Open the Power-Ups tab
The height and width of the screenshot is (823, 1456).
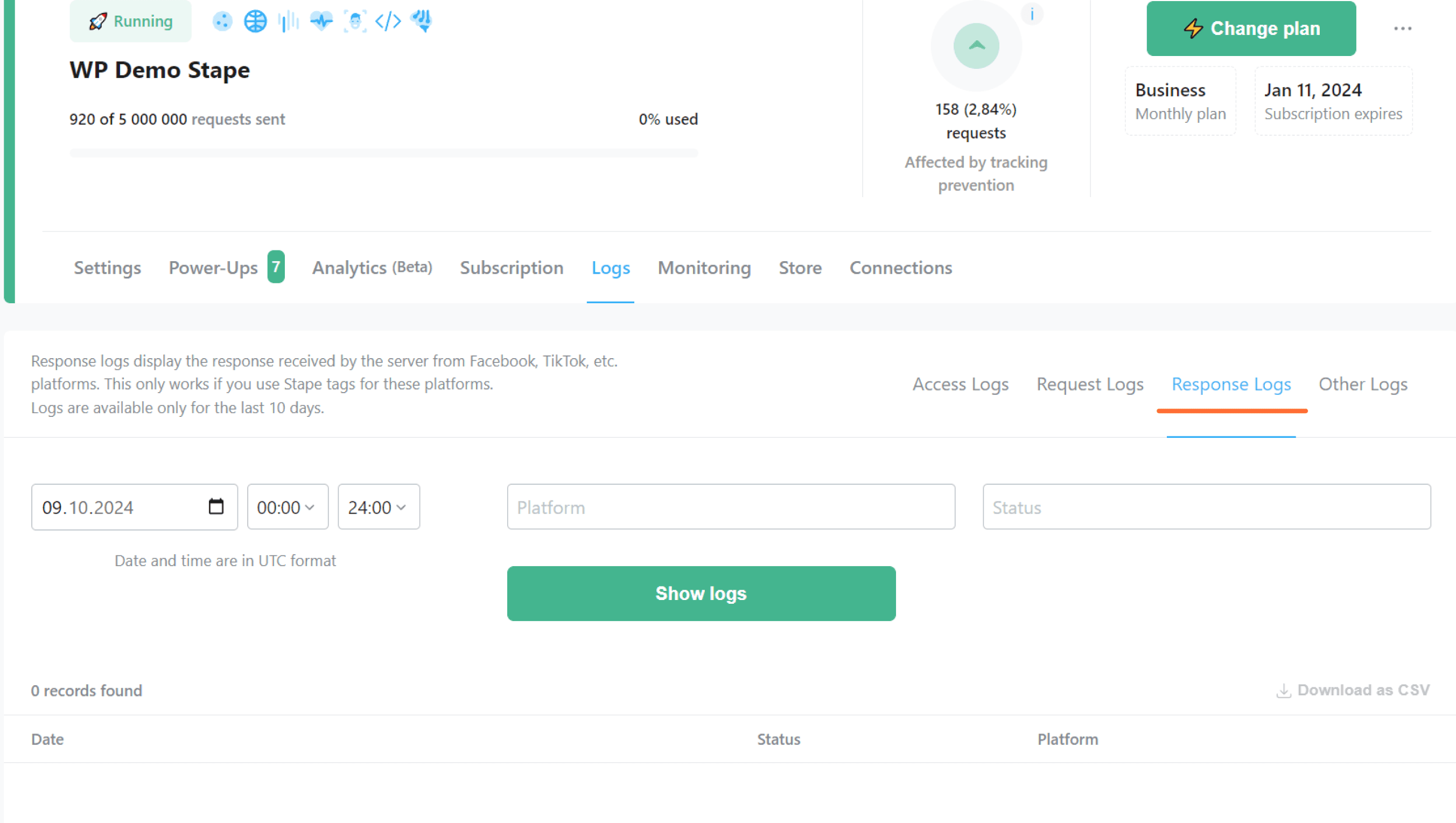pyautogui.click(x=213, y=268)
